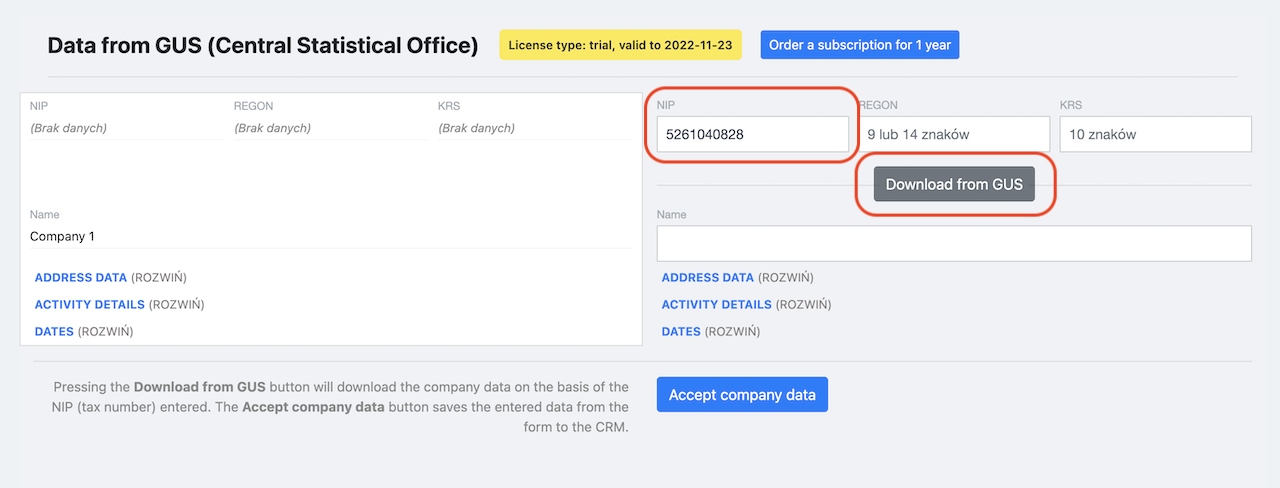Expand ACTIVITY DETAILS in the left company panel
Viewport: 1280px width, 488px height.
pos(90,305)
